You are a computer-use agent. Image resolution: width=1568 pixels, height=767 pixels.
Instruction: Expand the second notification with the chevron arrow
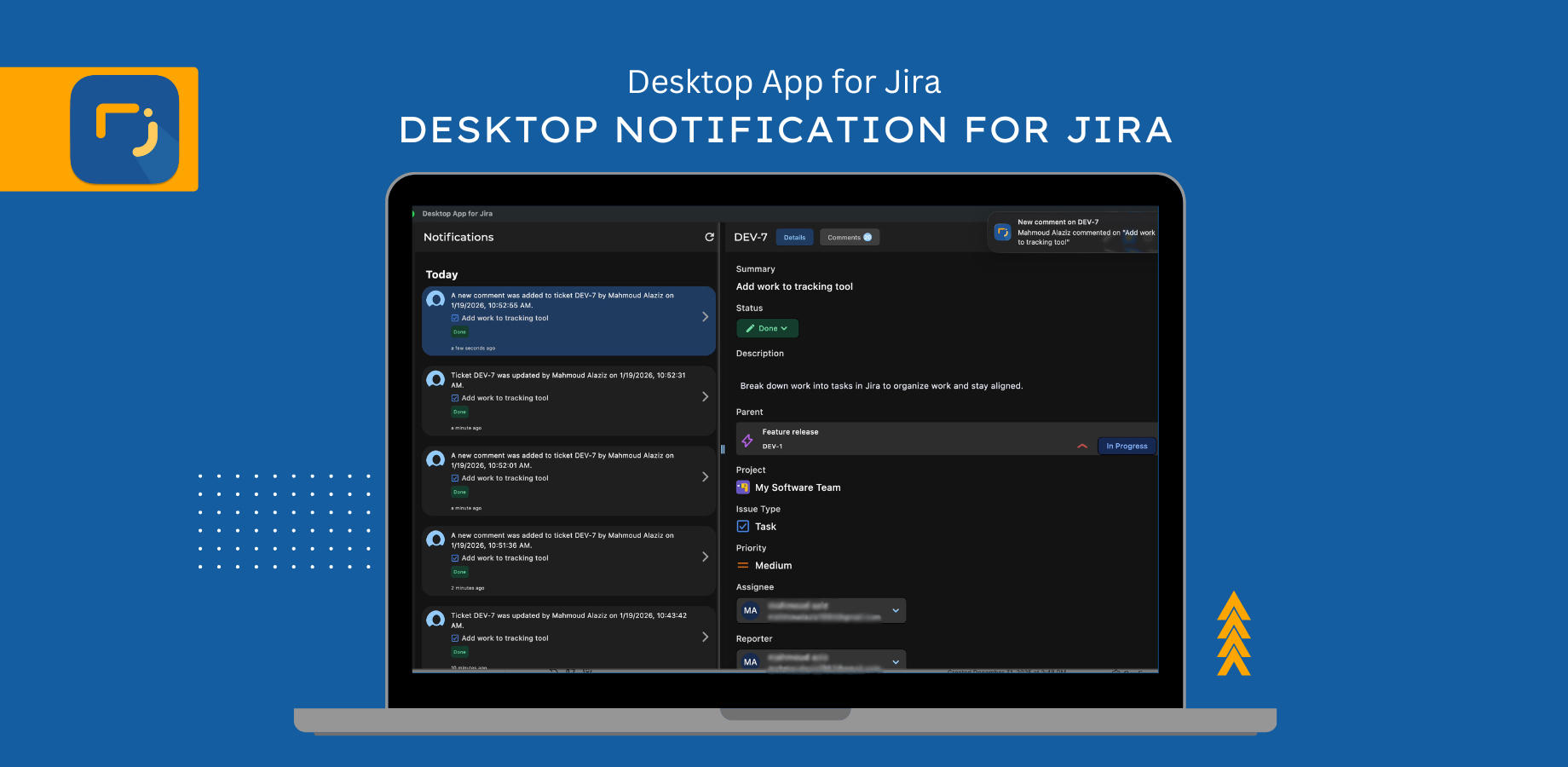click(705, 396)
